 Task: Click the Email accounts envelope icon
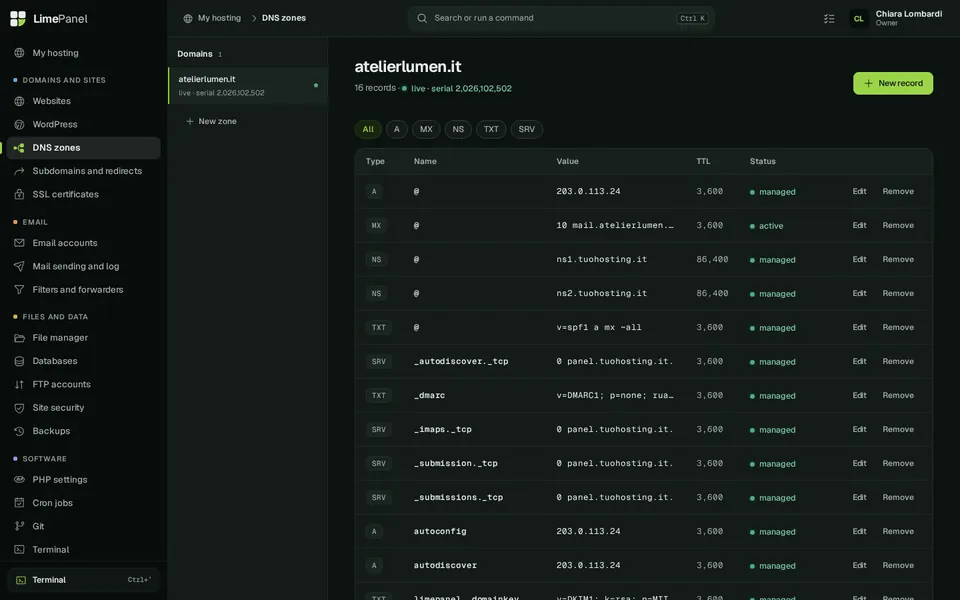(20, 243)
